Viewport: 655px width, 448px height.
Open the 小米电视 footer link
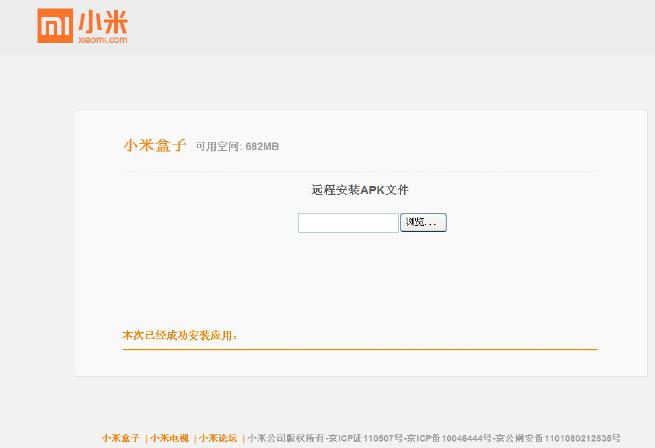(x=169, y=438)
